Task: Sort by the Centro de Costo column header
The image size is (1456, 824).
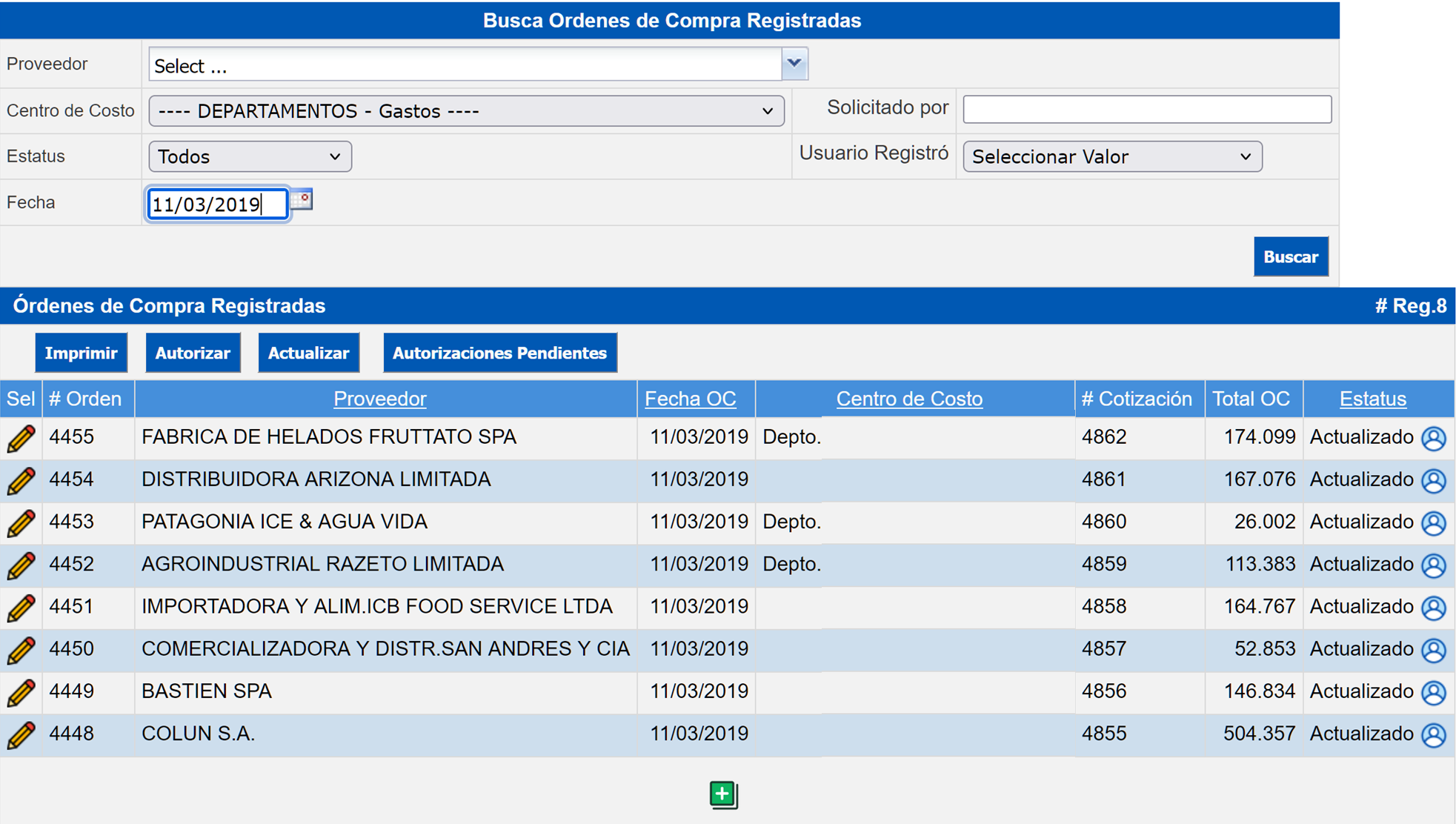Action: tap(909, 399)
